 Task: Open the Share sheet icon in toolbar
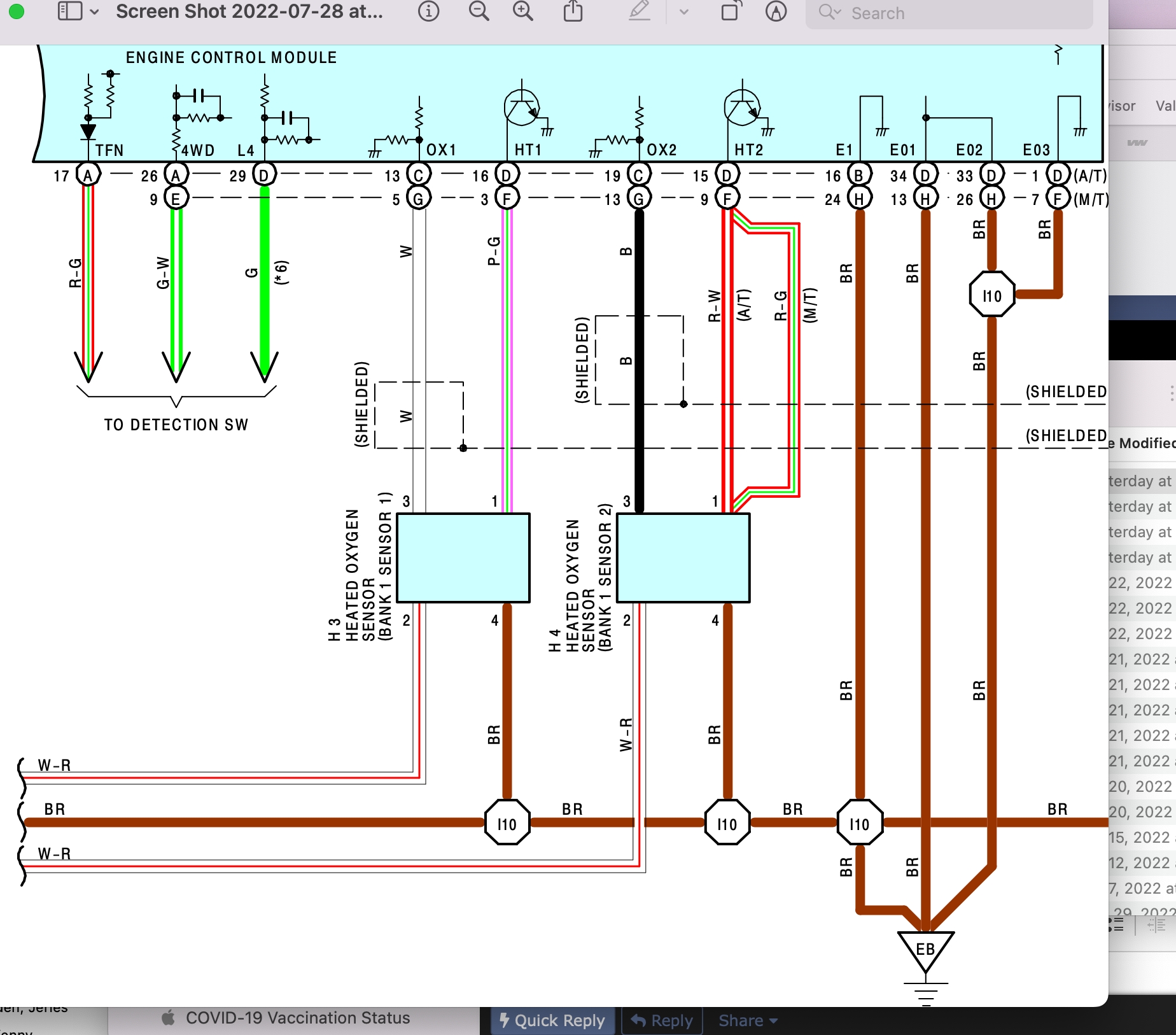(x=573, y=11)
